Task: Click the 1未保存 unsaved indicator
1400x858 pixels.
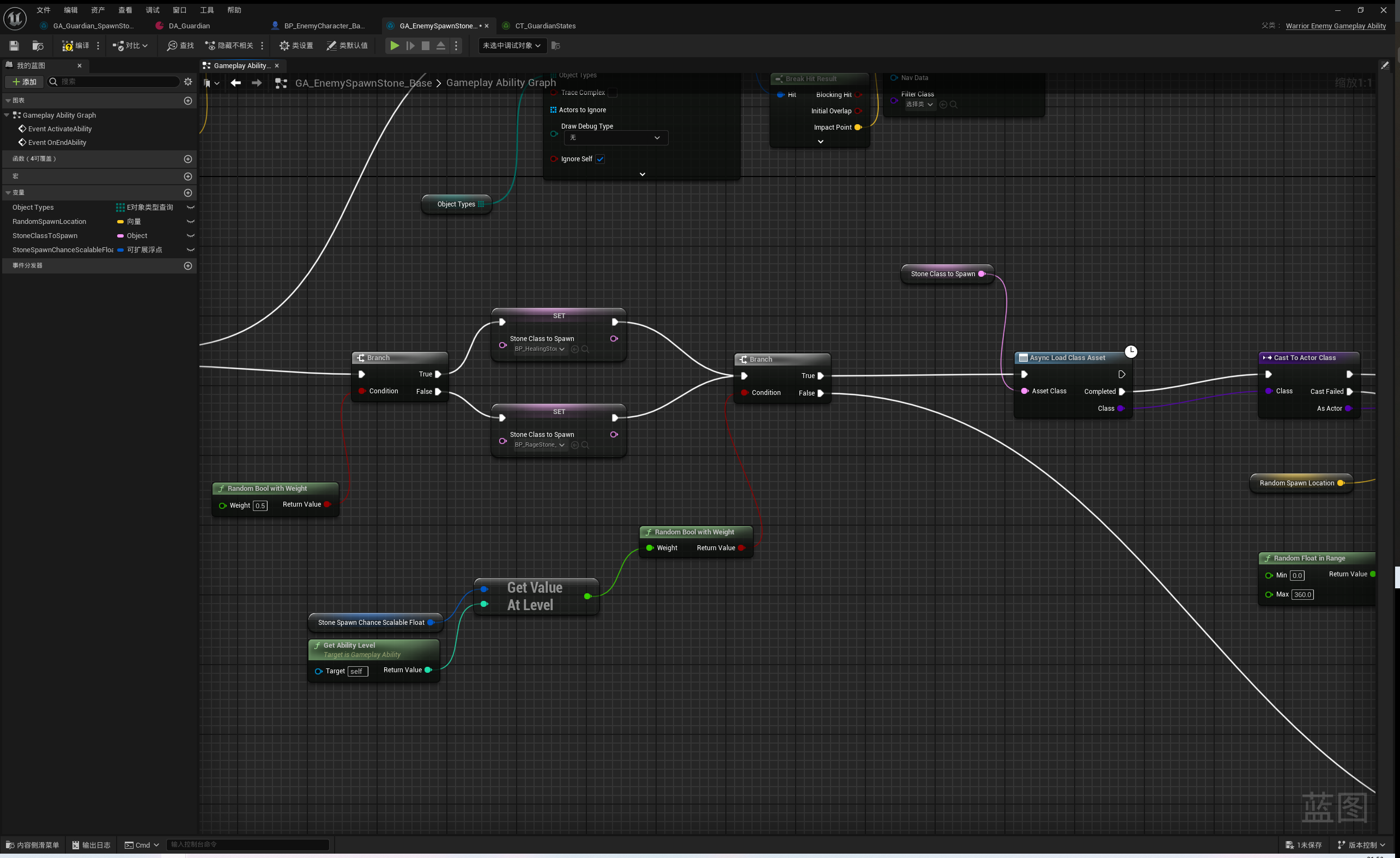Action: click(1304, 845)
